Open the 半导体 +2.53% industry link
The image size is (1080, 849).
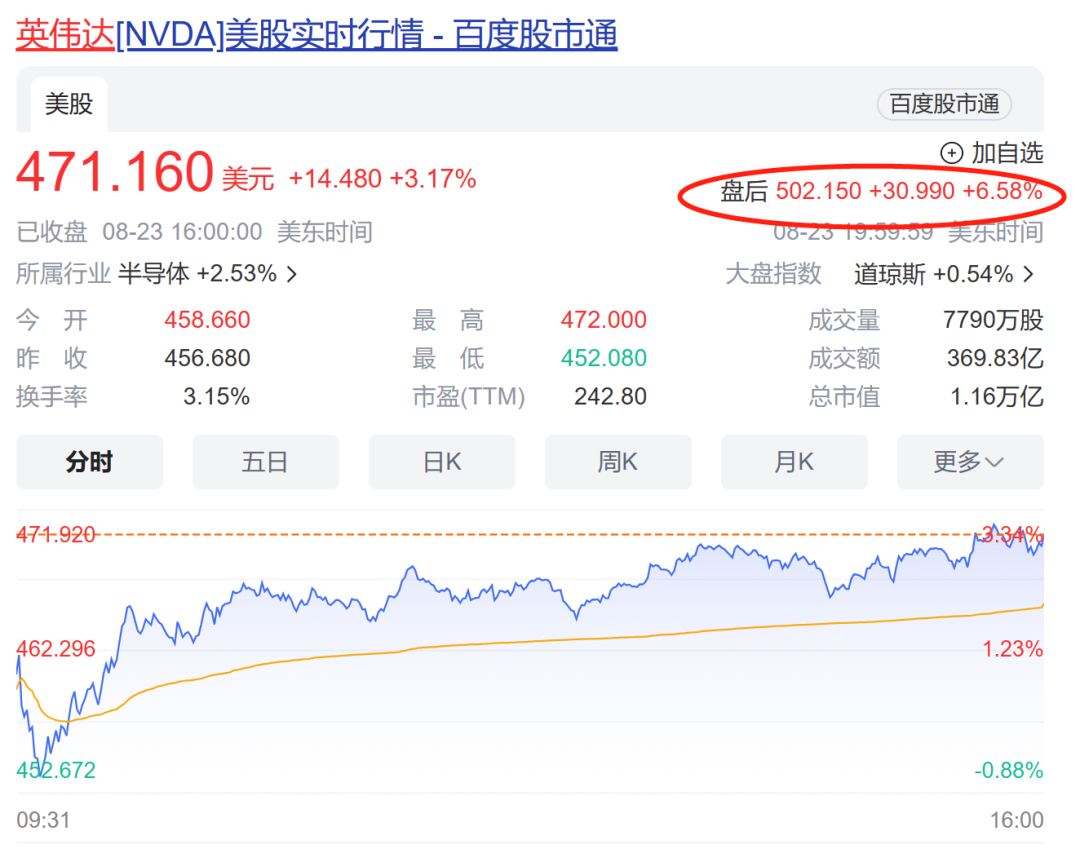[x=197, y=274]
